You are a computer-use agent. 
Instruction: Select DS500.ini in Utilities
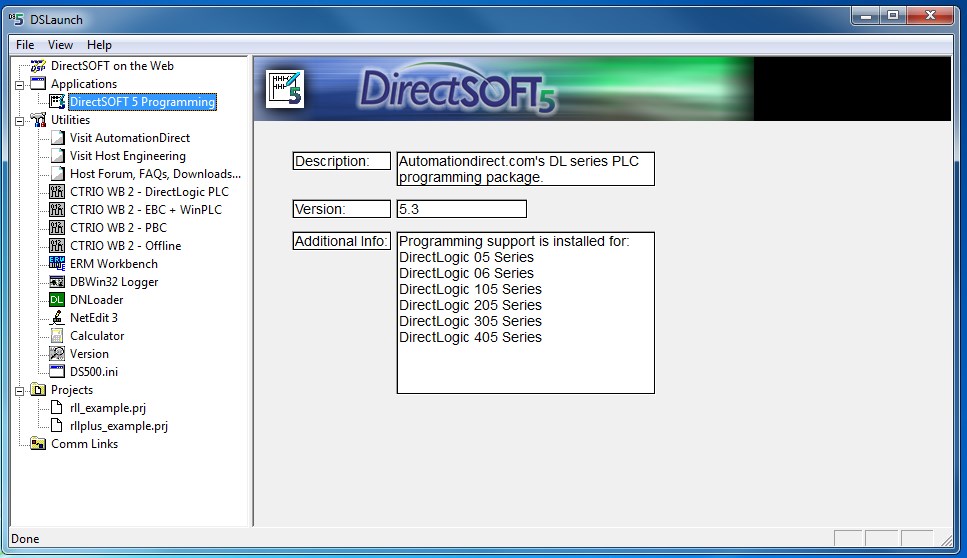coord(93,372)
